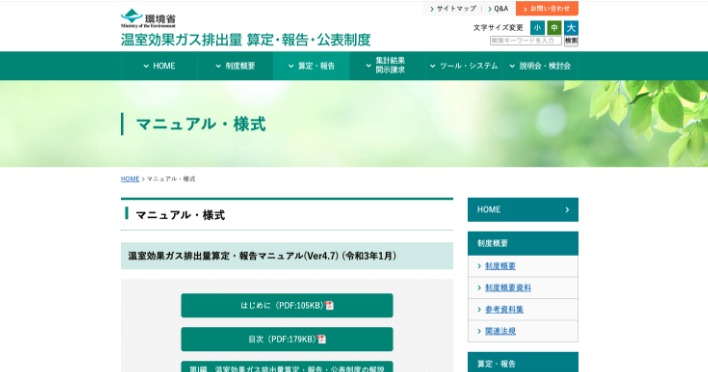Viewport: 708px width, 372px height.
Task: Expand the 制度概要 navigation menu
Action: pyautogui.click(x=235, y=66)
